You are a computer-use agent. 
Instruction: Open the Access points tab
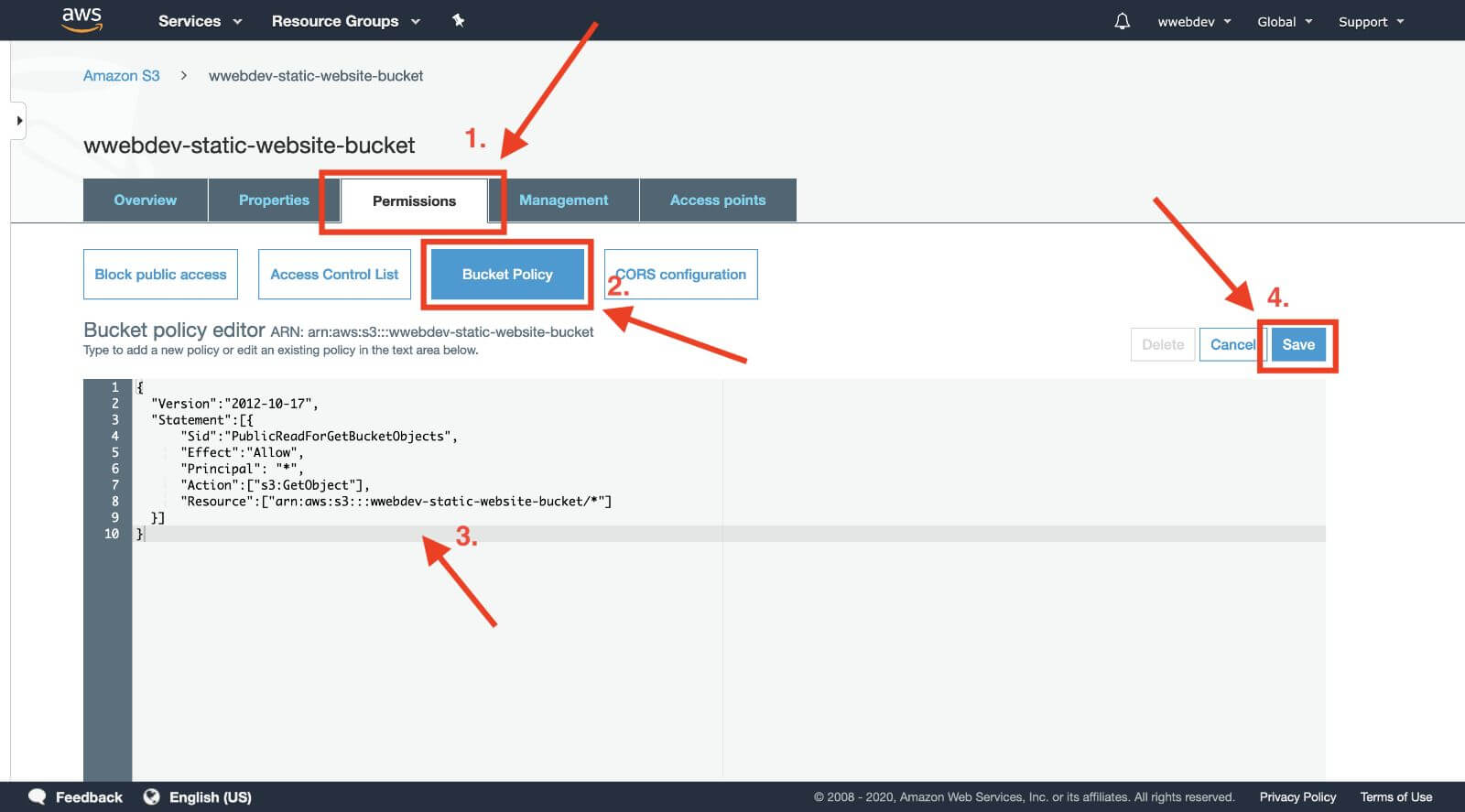click(x=718, y=200)
